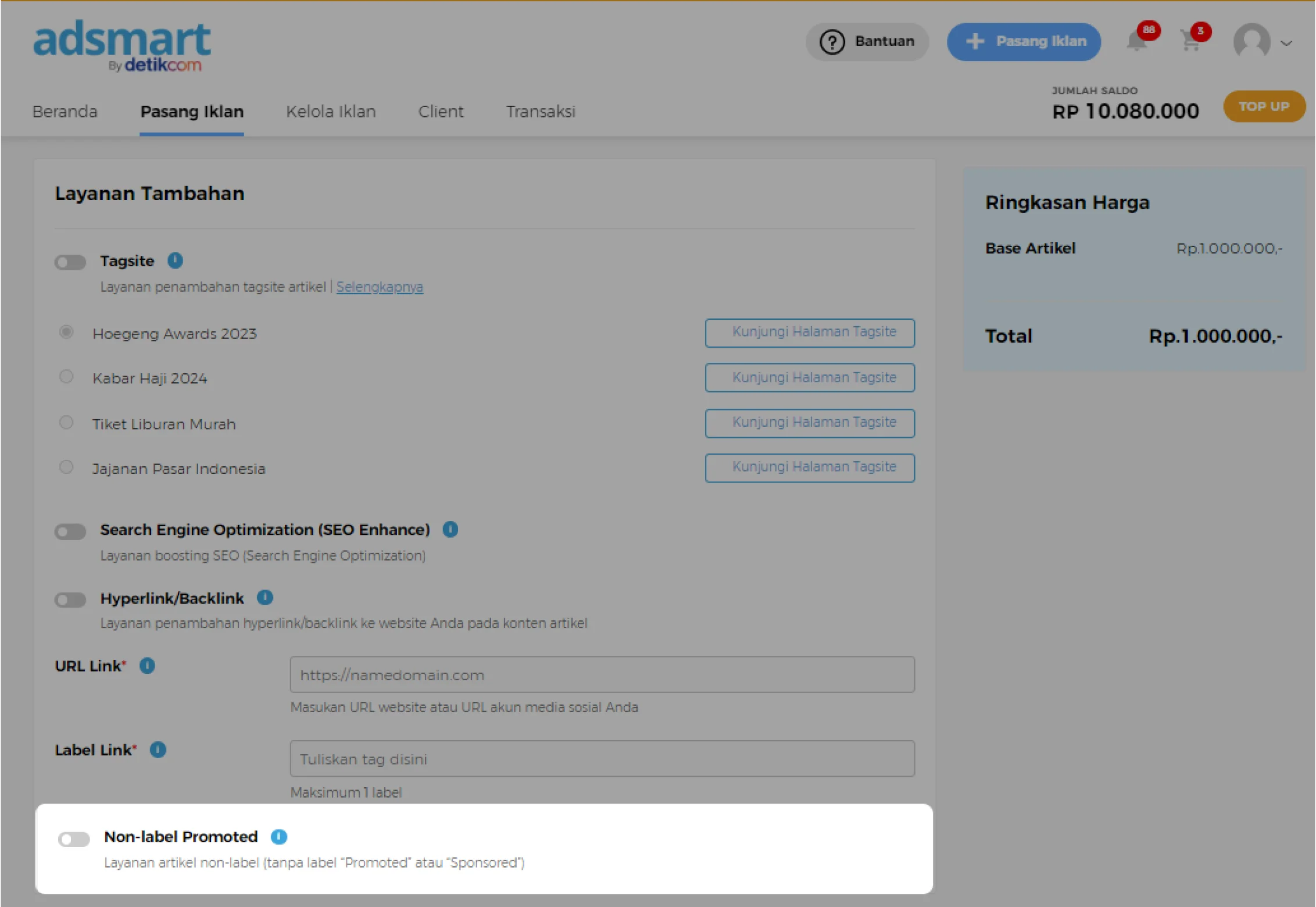Click the SEO Enhance info icon
This screenshot has height=907, width=1316.
450,529
